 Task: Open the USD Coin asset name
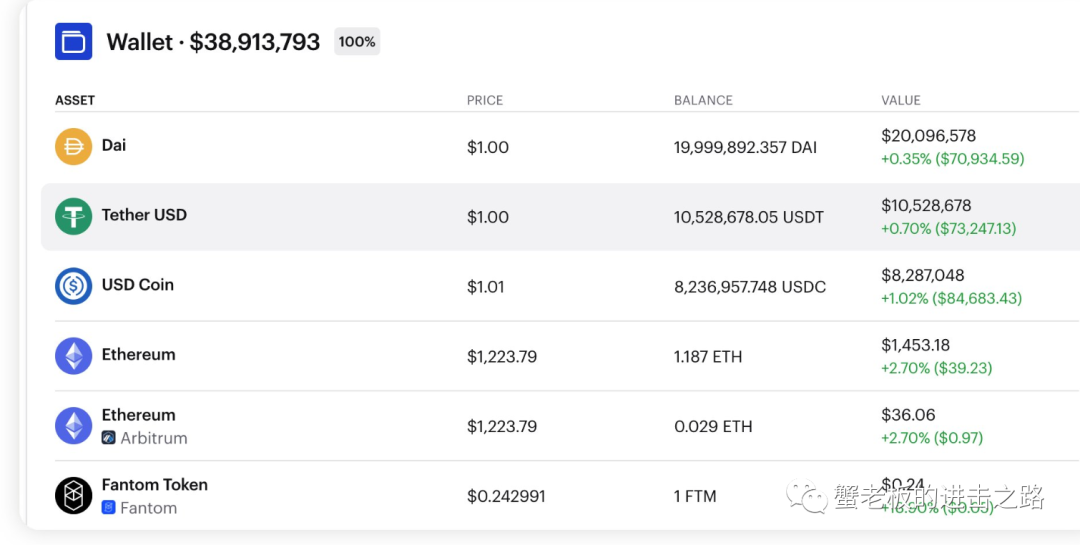coord(138,285)
